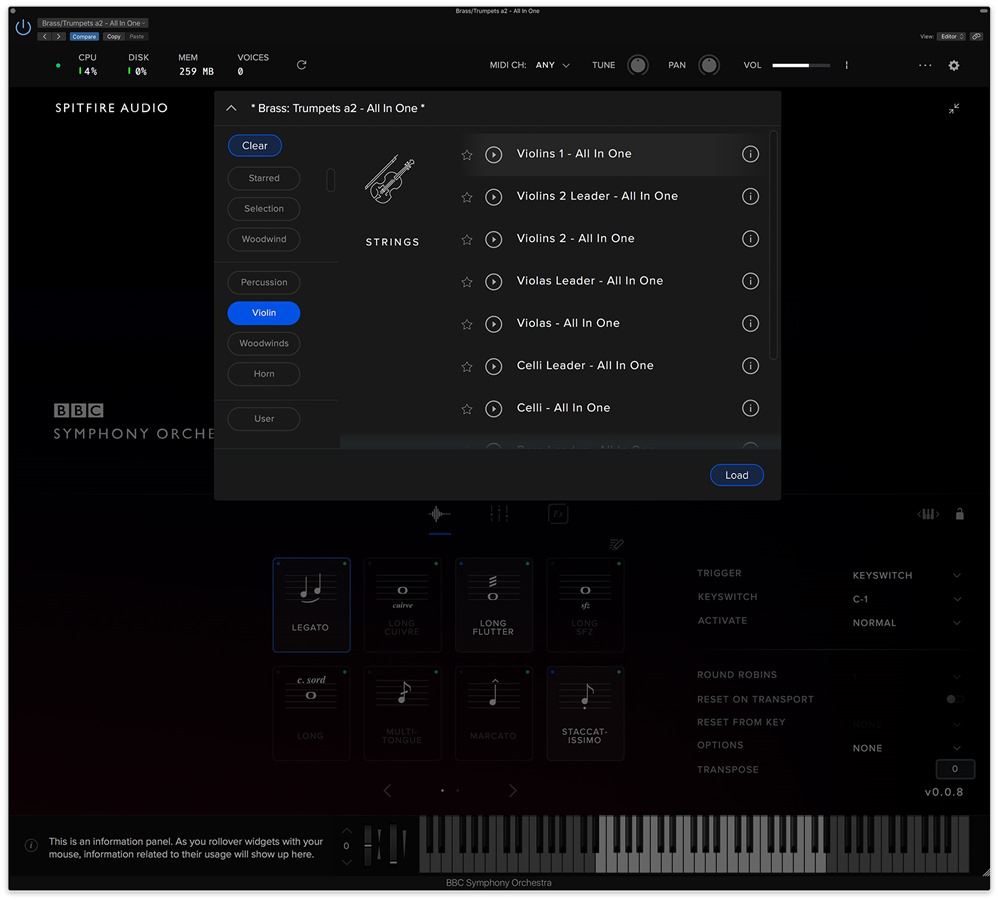Image resolution: width=998 pixels, height=900 pixels.
Task: Toggle the Woodwind filter
Action: click(x=264, y=239)
